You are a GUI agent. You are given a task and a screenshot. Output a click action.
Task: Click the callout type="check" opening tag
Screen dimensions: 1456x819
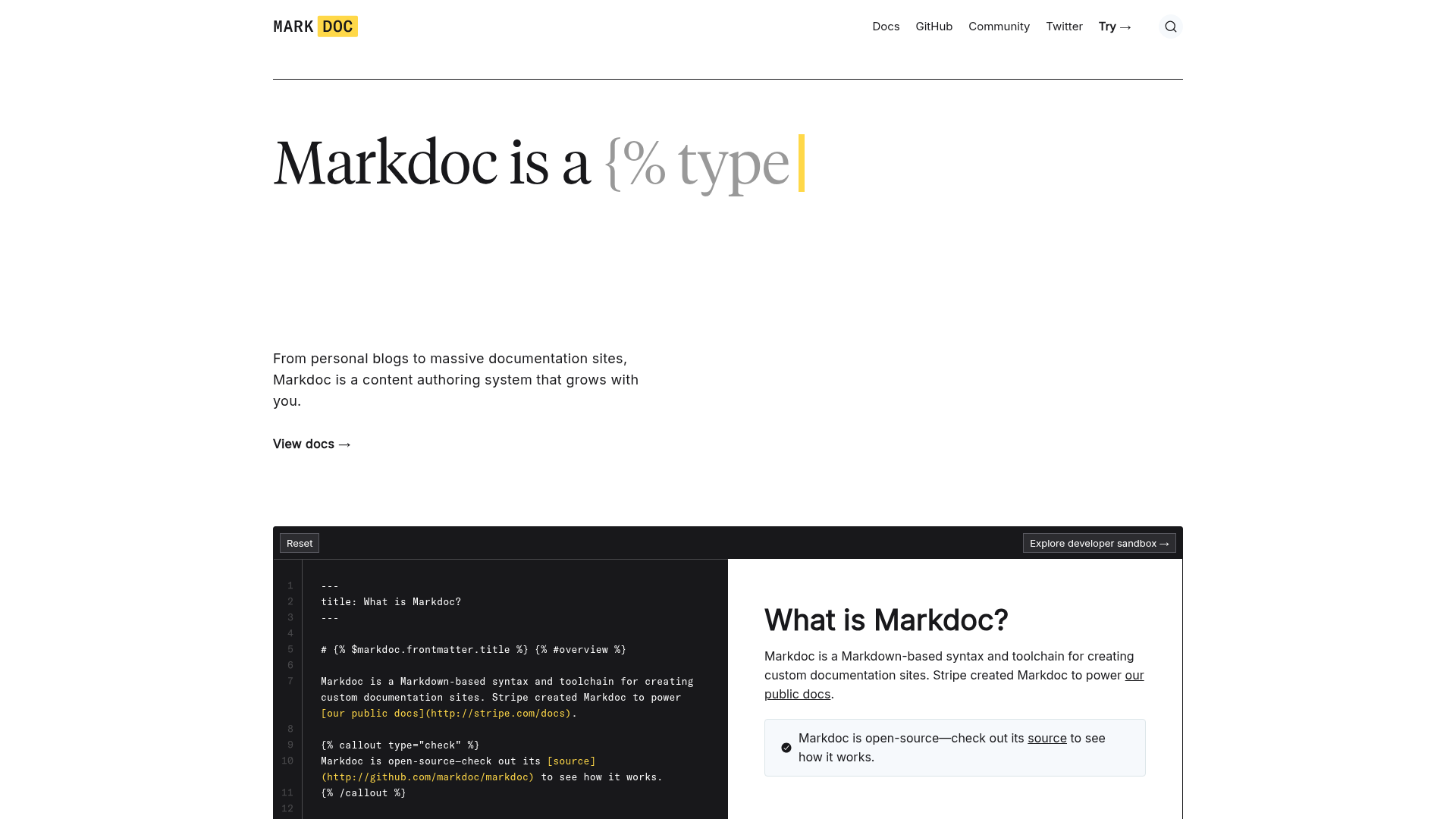[400, 745]
